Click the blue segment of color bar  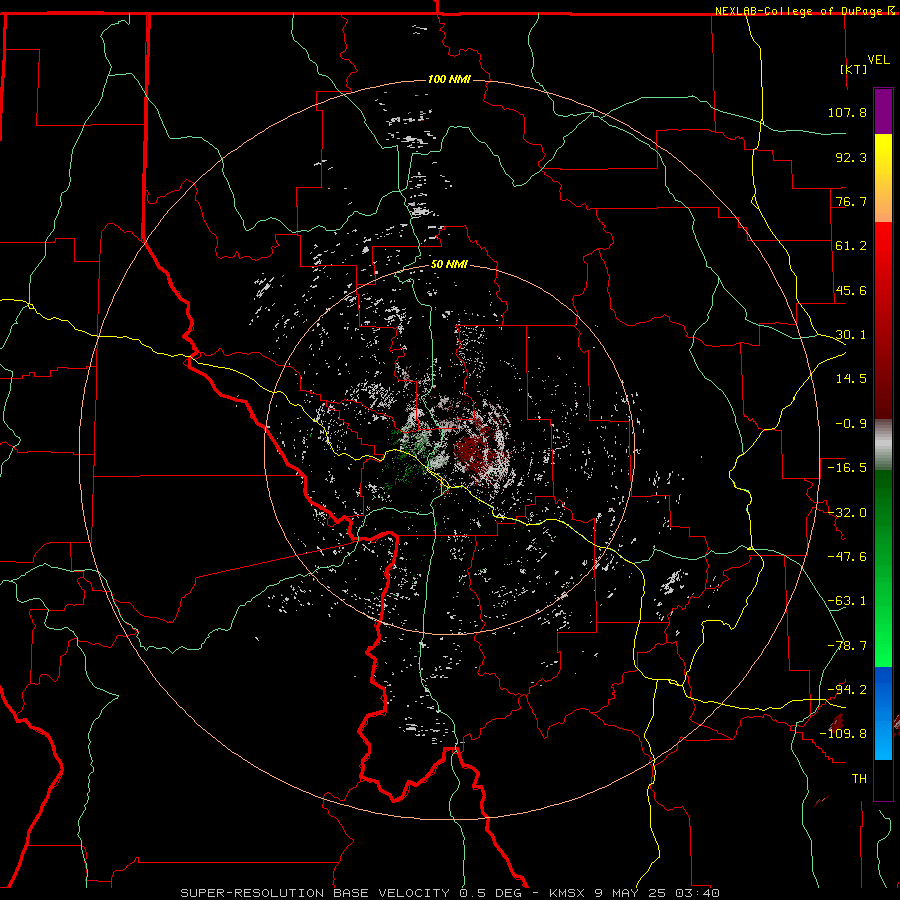click(883, 713)
